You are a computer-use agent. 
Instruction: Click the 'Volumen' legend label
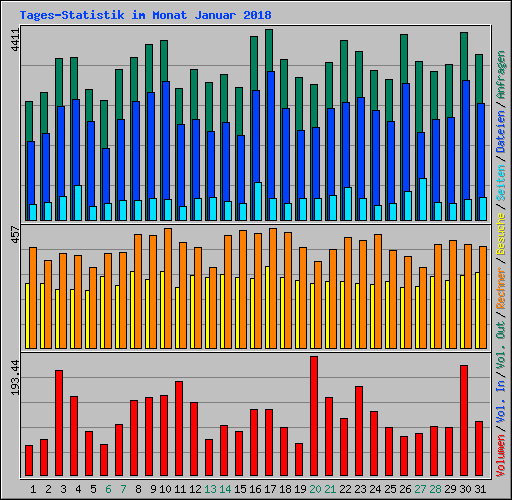click(x=501, y=456)
